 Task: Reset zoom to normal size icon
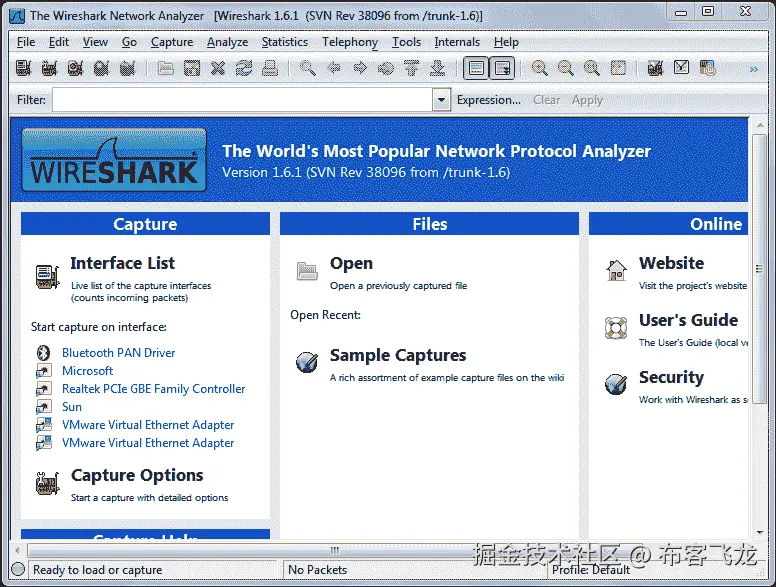tap(592, 68)
